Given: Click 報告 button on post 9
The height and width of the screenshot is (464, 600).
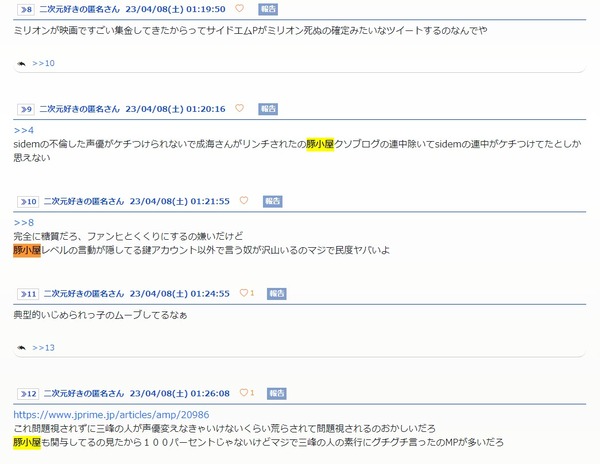Looking at the screenshot, I should pyautogui.click(x=268, y=109).
